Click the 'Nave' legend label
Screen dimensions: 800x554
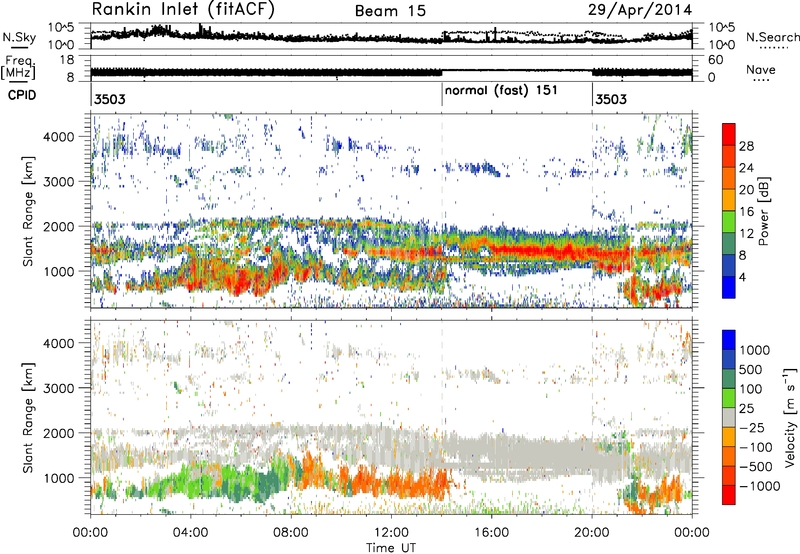tap(761, 70)
